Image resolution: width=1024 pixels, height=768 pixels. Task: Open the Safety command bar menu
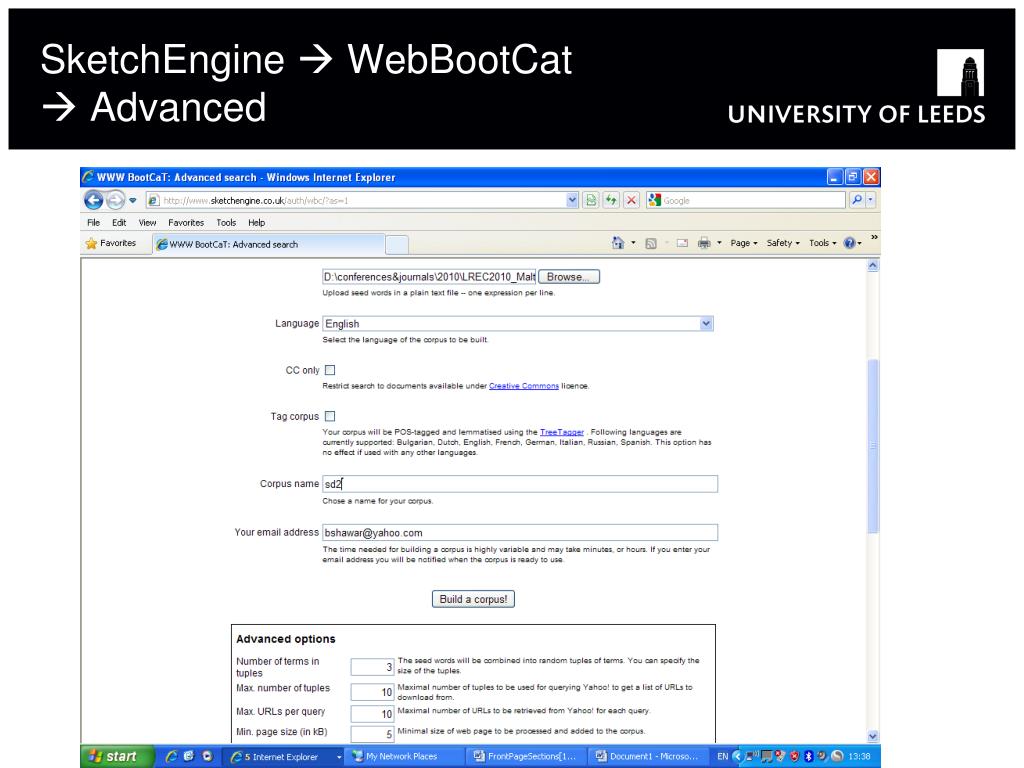pos(783,243)
